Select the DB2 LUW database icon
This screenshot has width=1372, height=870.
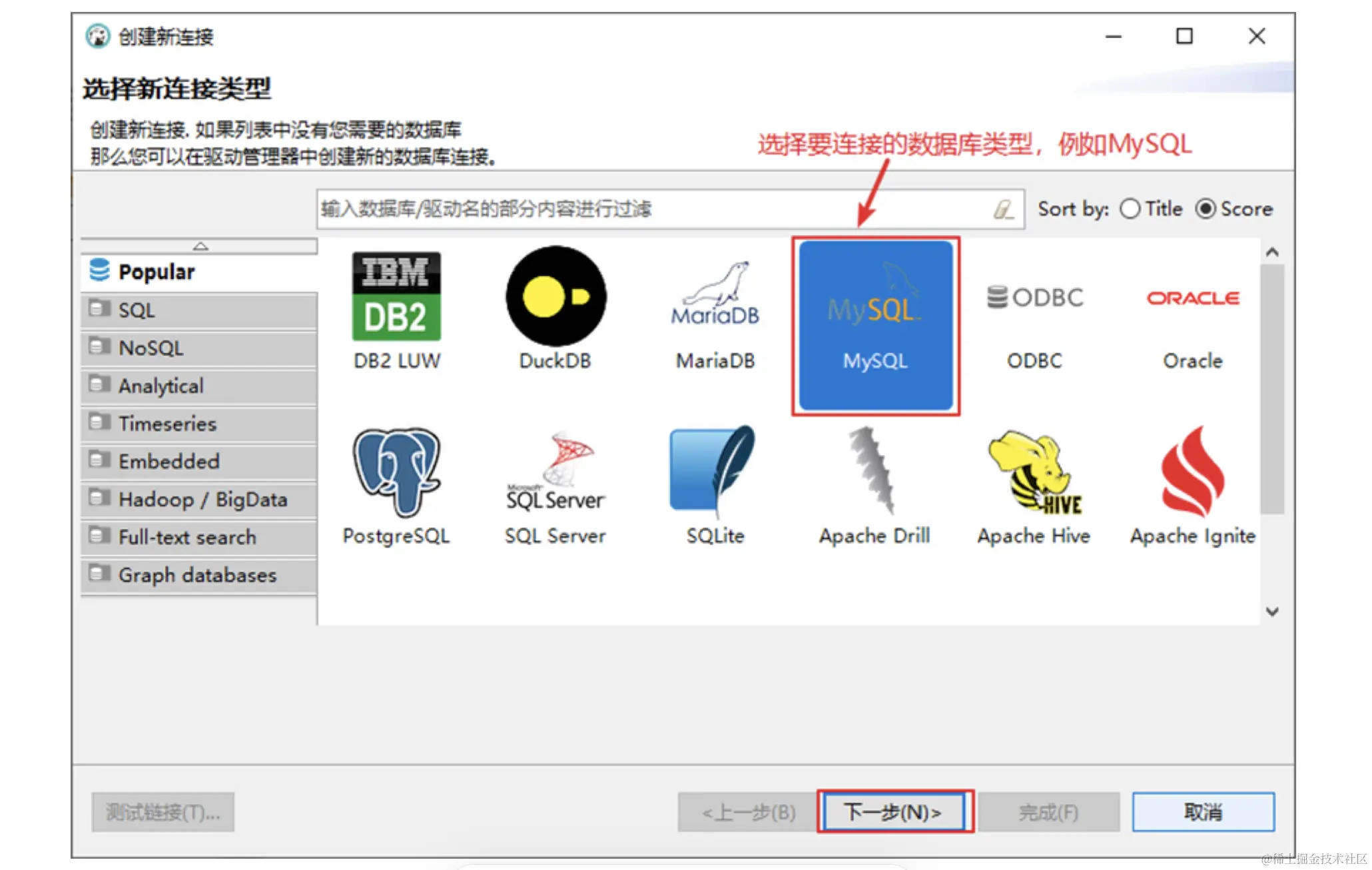(x=396, y=296)
